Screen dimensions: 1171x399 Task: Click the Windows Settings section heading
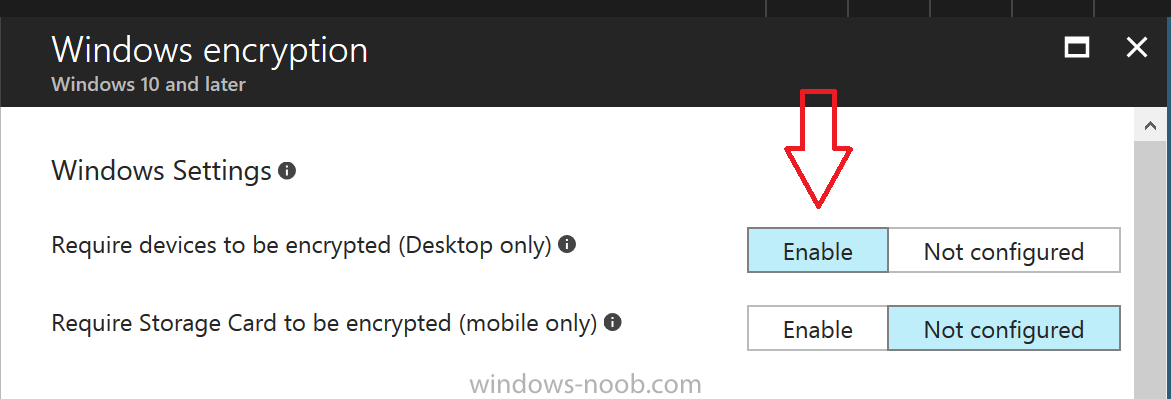pyautogui.click(x=161, y=171)
